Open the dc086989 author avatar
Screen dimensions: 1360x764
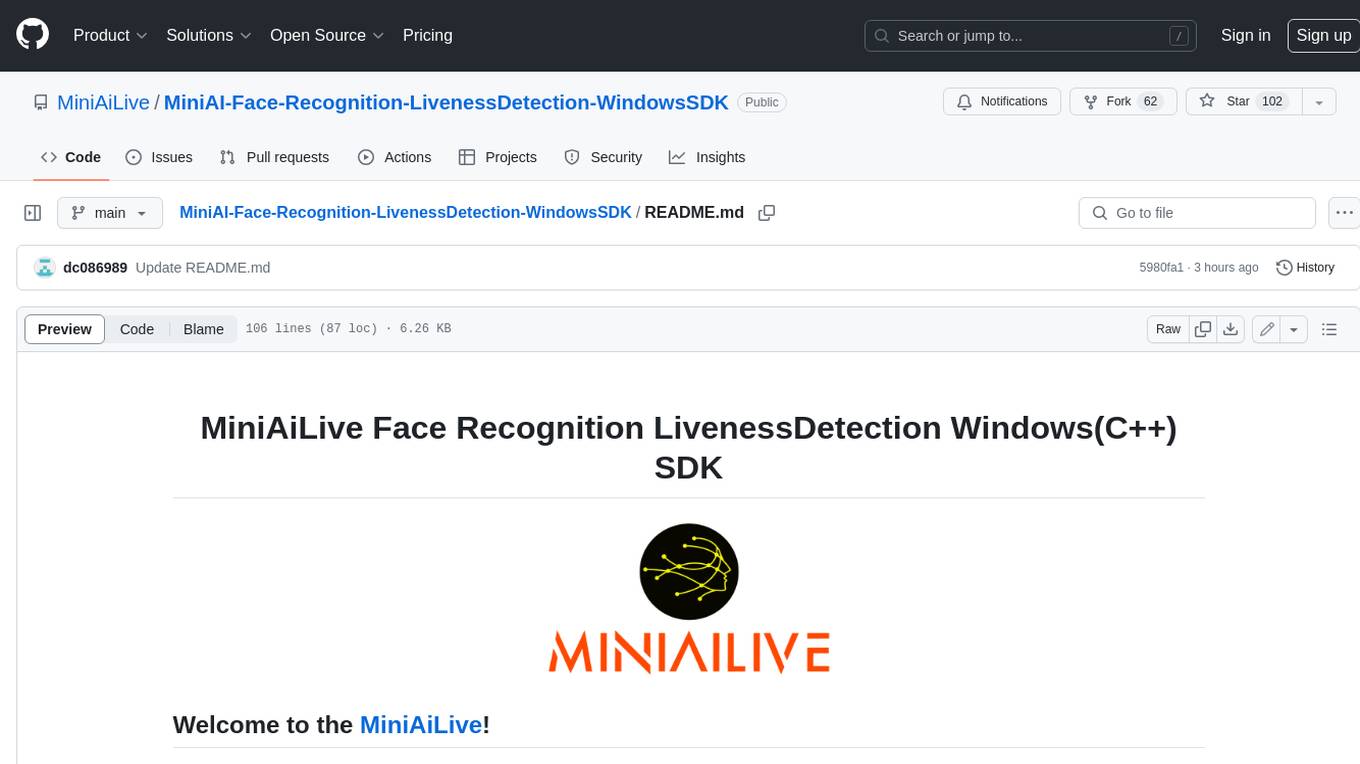[44, 267]
